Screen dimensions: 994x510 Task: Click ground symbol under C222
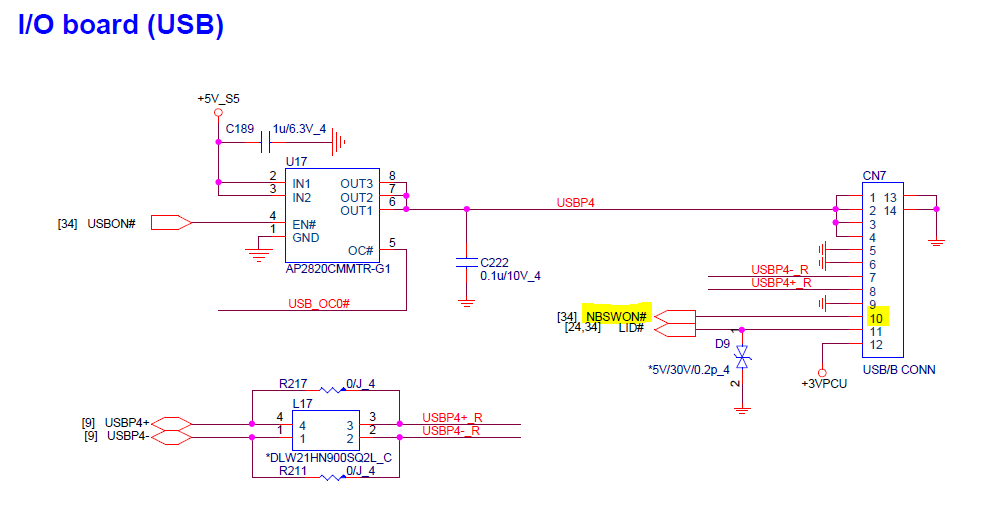point(467,303)
